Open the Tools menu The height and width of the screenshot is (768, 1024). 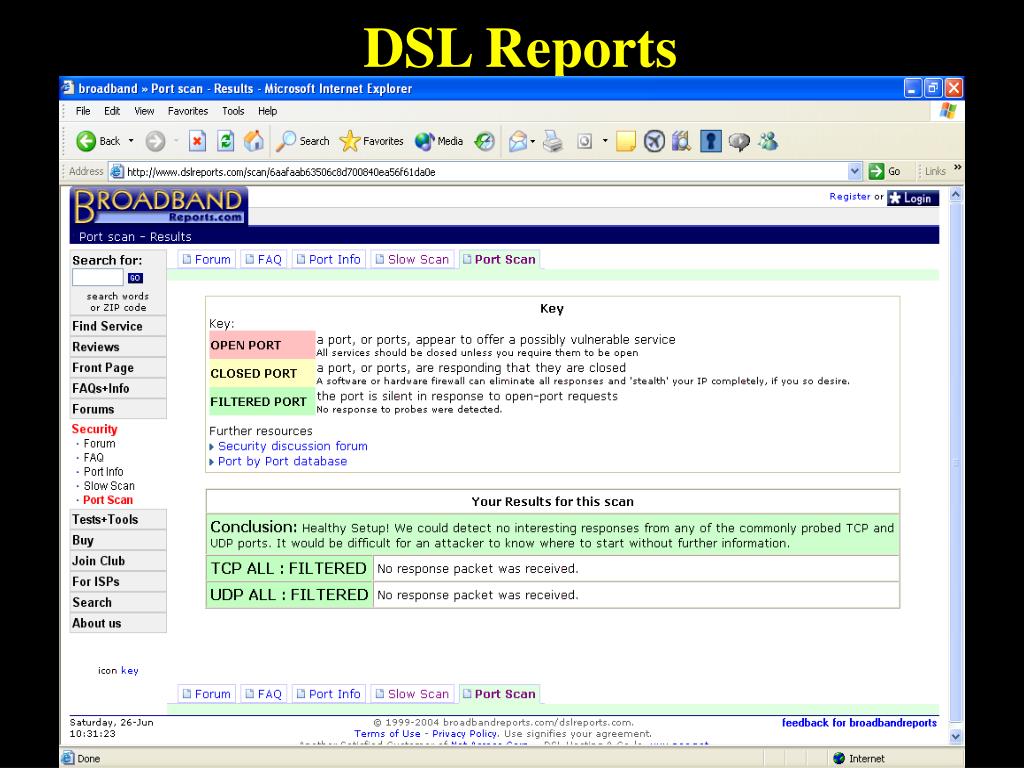click(x=233, y=111)
